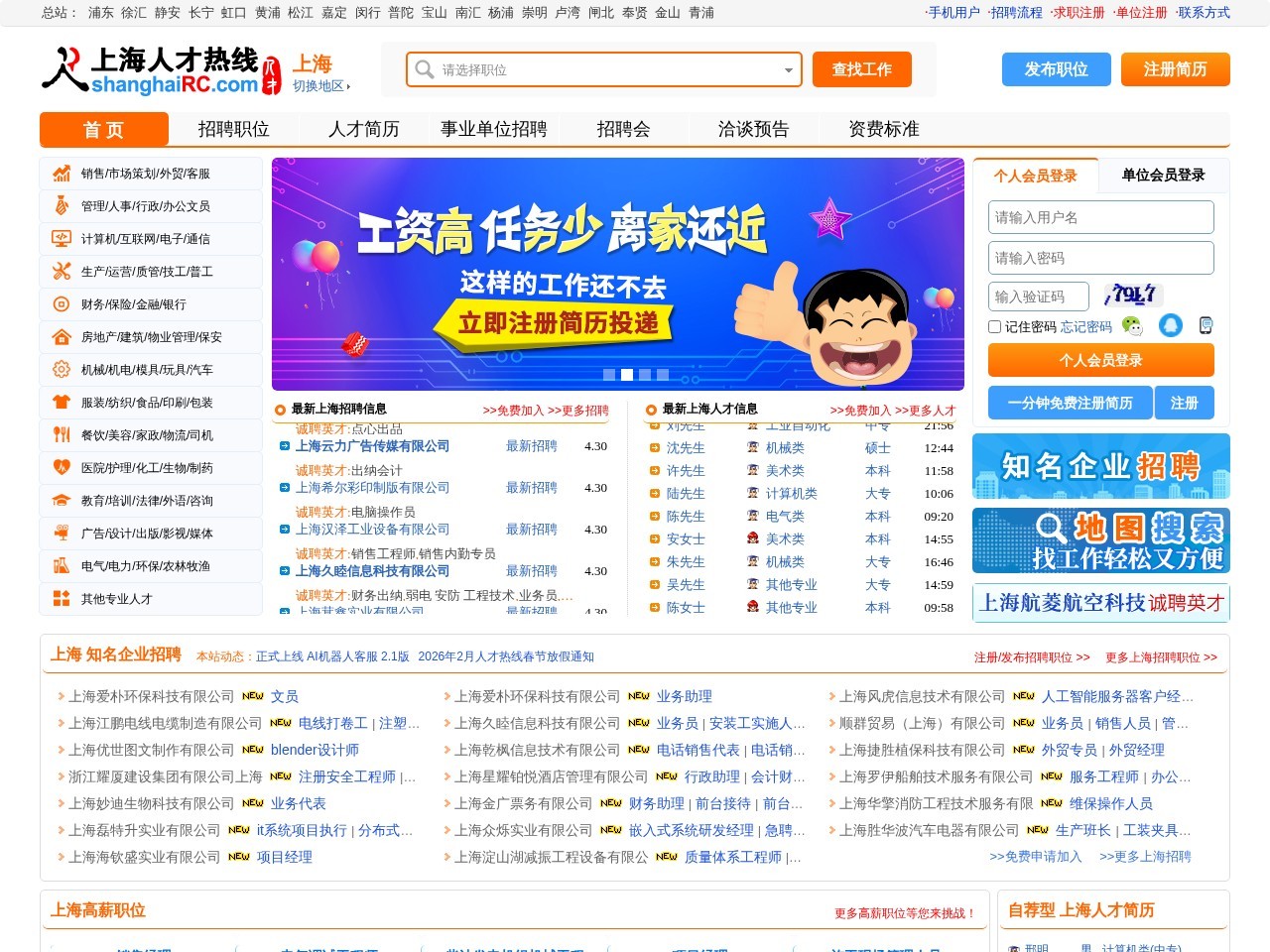Screen dimensions: 1270x952
Task: Open the 资费标准 navigation tab
Action: (x=884, y=130)
